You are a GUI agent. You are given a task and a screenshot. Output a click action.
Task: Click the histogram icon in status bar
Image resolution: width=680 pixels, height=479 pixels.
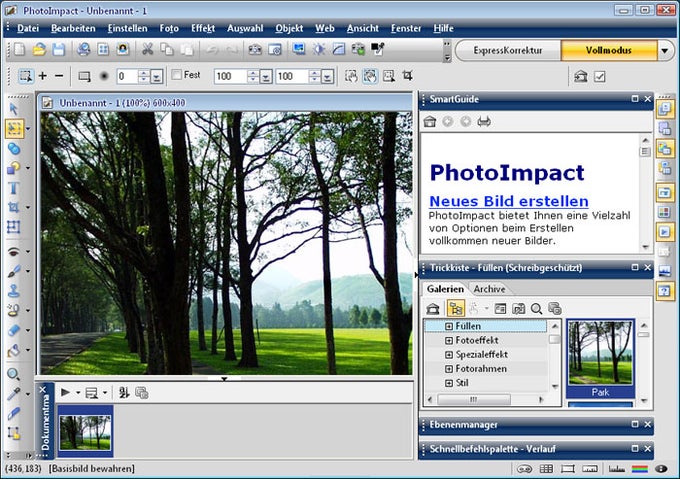616,469
